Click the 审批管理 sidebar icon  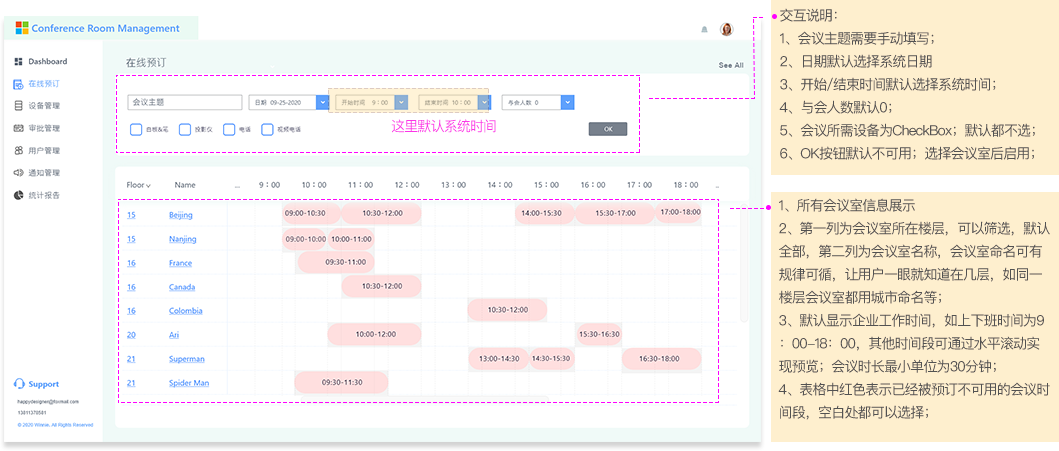(18, 128)
